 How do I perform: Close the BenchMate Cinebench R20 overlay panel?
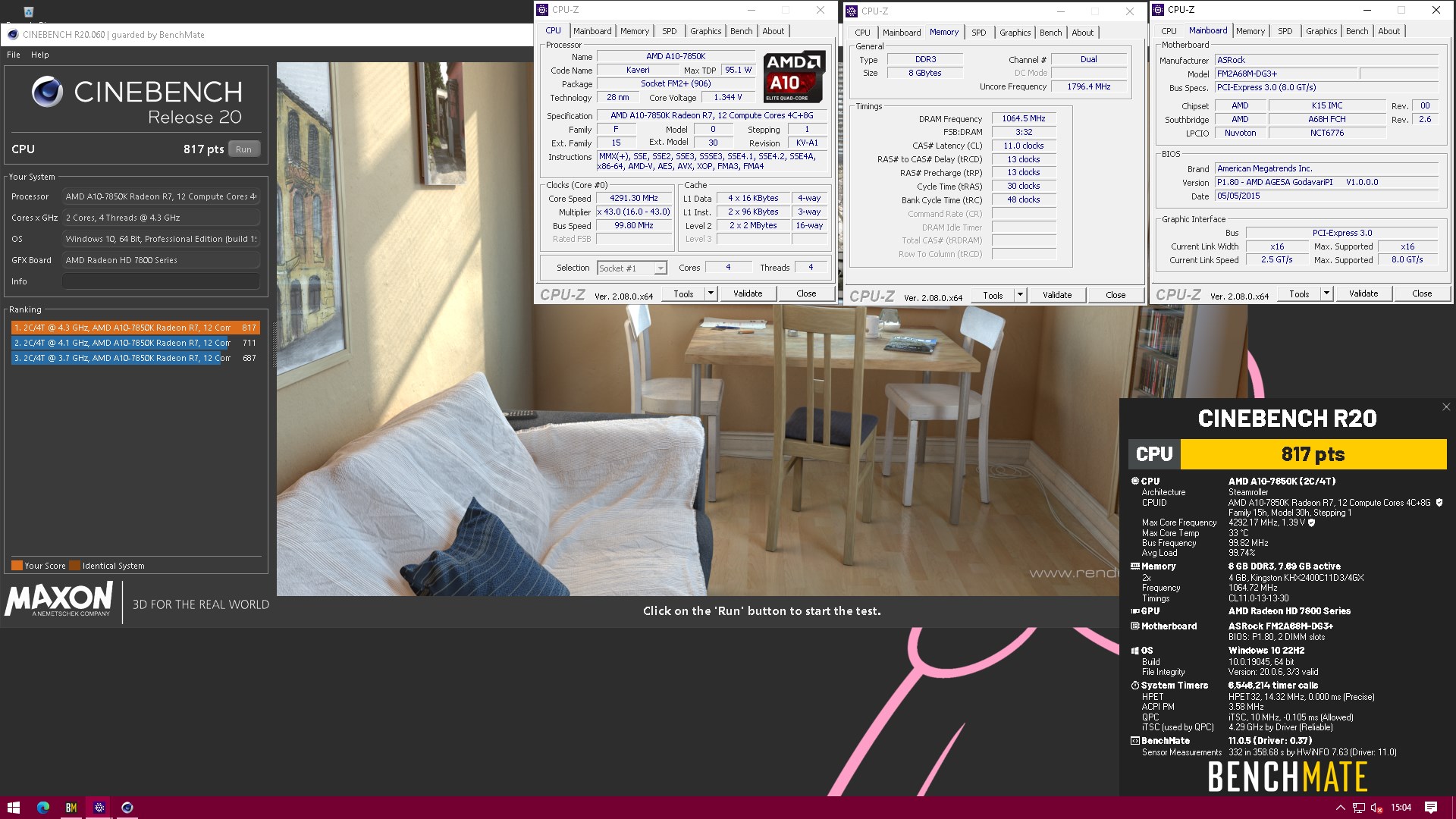coord(1445,407)
